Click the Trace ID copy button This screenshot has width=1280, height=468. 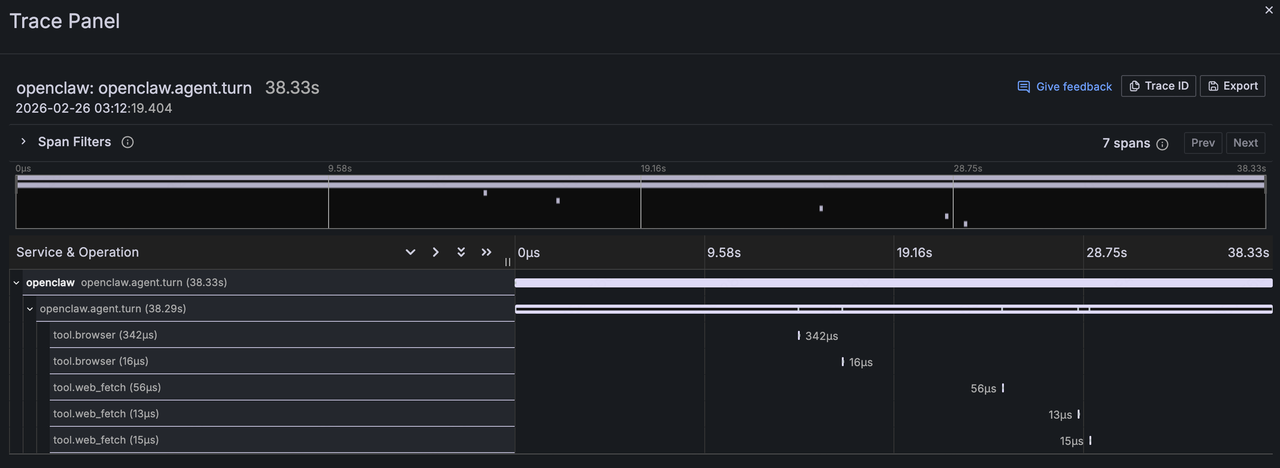pyautogui.click(x=1158, y=86)
